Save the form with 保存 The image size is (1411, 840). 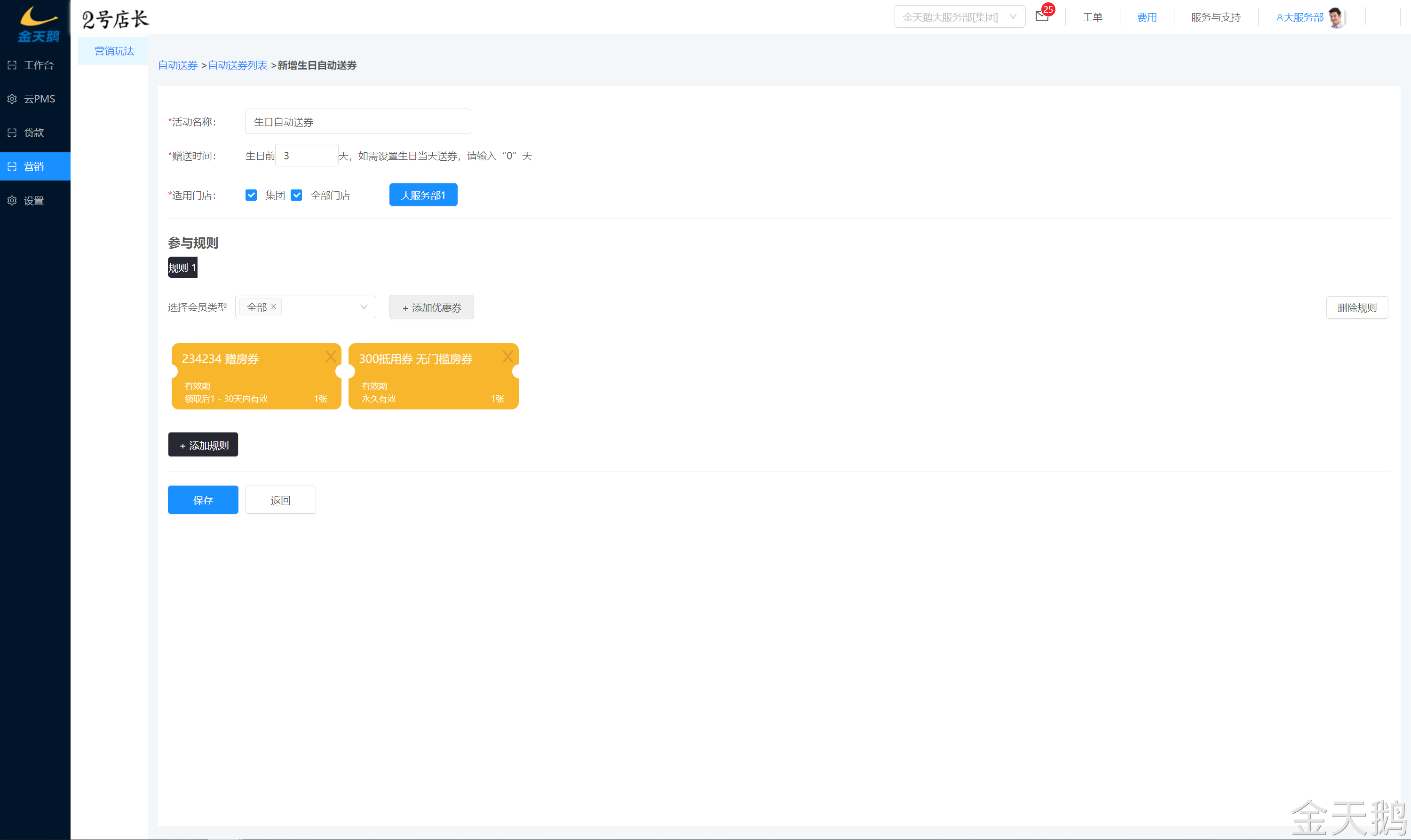tap(203, 500)
